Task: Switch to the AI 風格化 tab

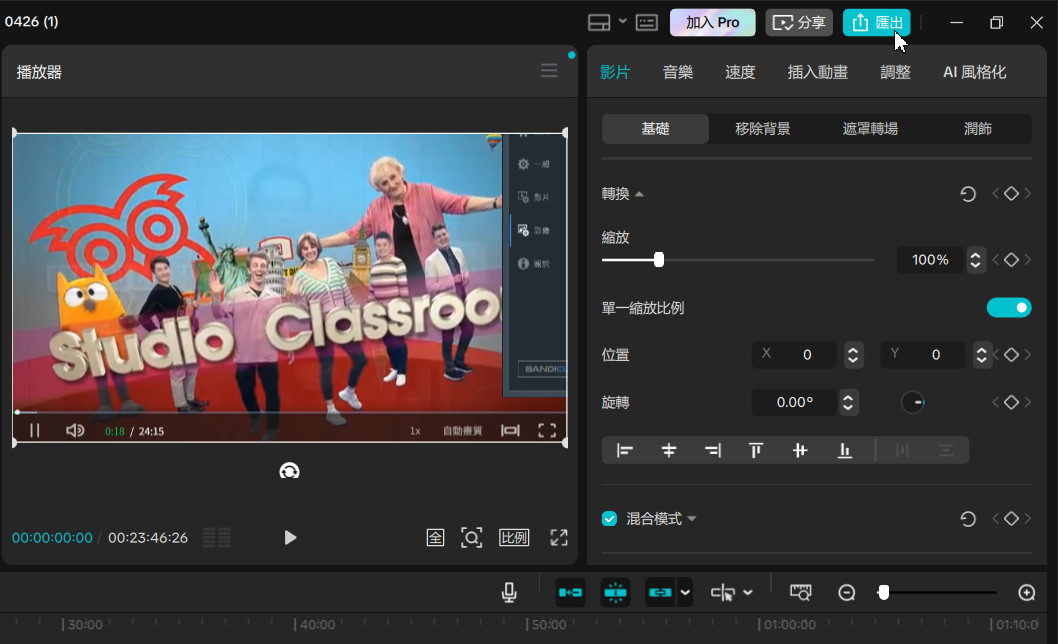Action: click(x=974, y=72)
